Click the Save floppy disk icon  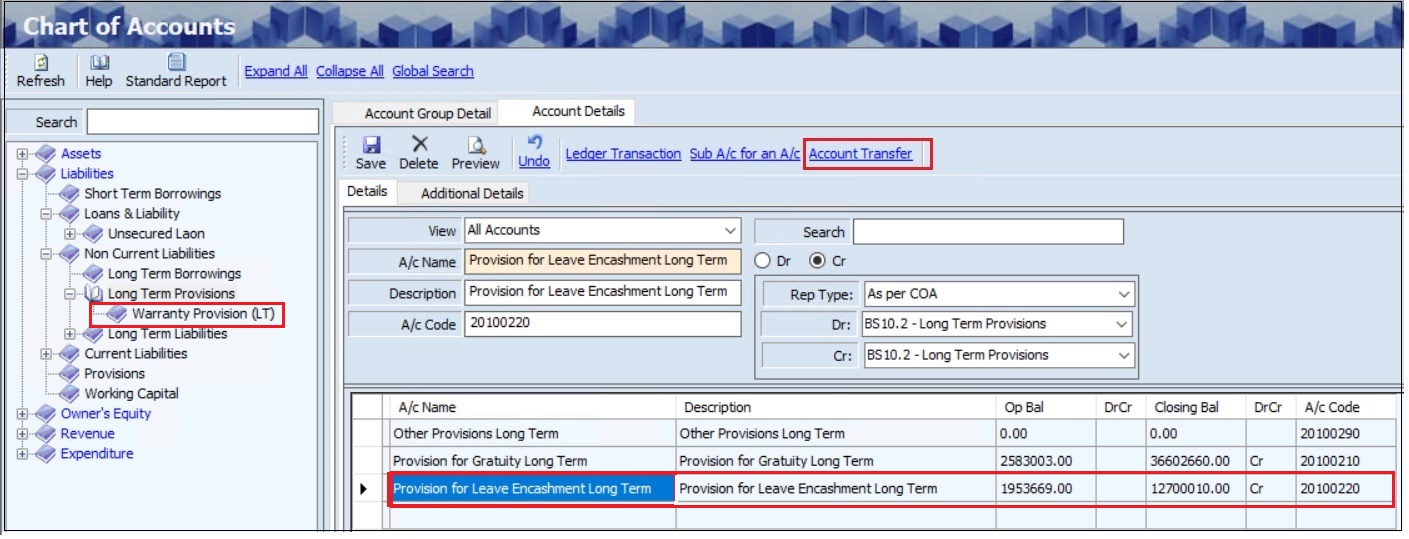pyautogui.click(x=370, y=145)
